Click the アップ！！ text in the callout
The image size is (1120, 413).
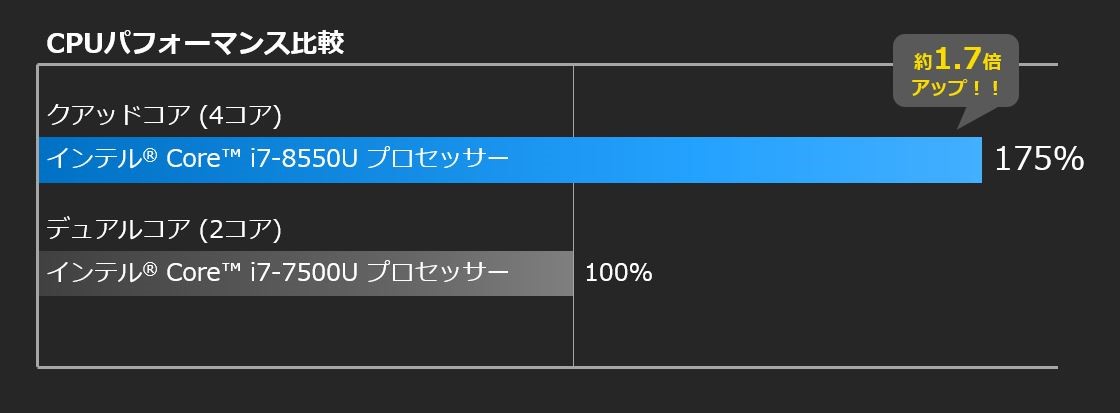(956, 89)
